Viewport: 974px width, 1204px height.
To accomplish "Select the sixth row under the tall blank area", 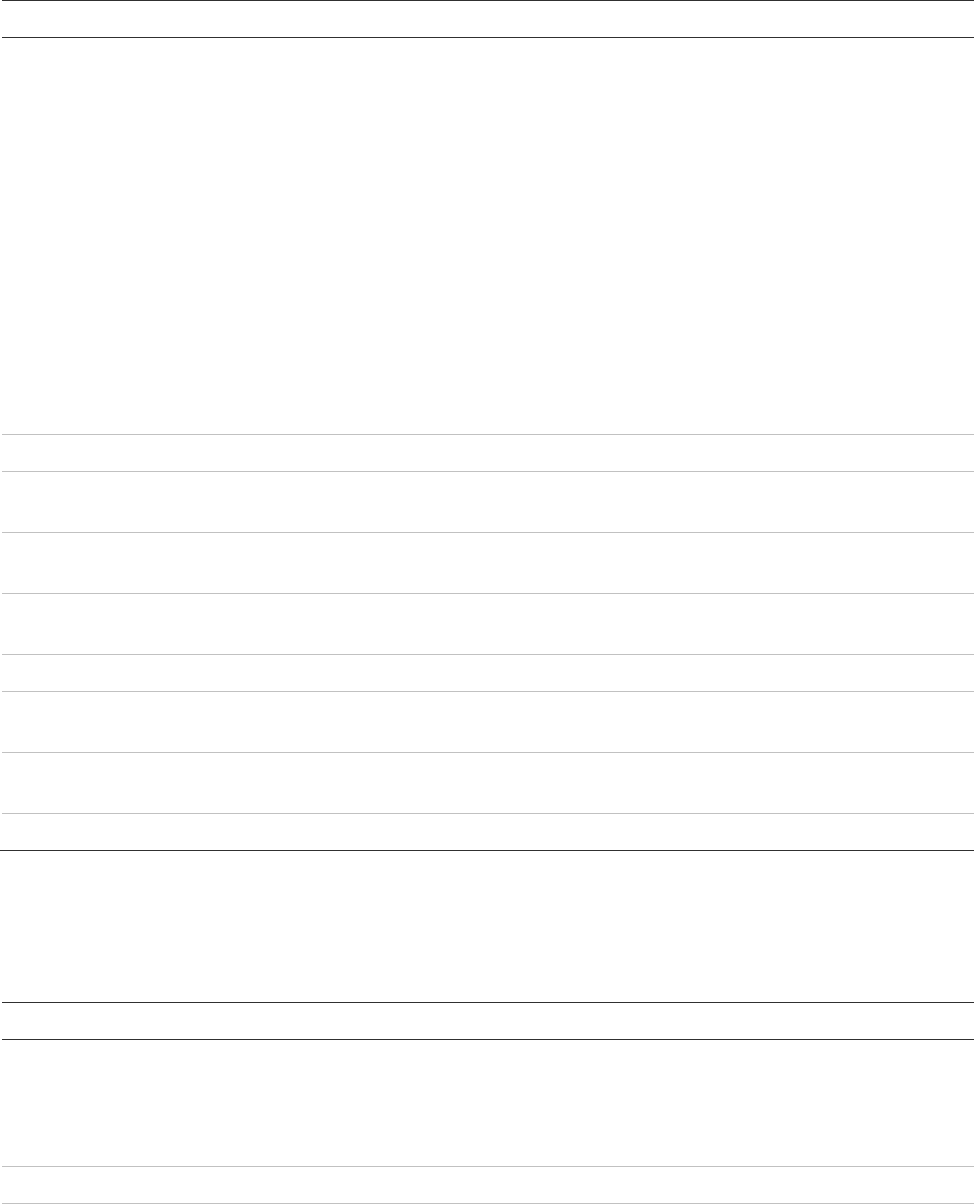I will pos(487,722).
